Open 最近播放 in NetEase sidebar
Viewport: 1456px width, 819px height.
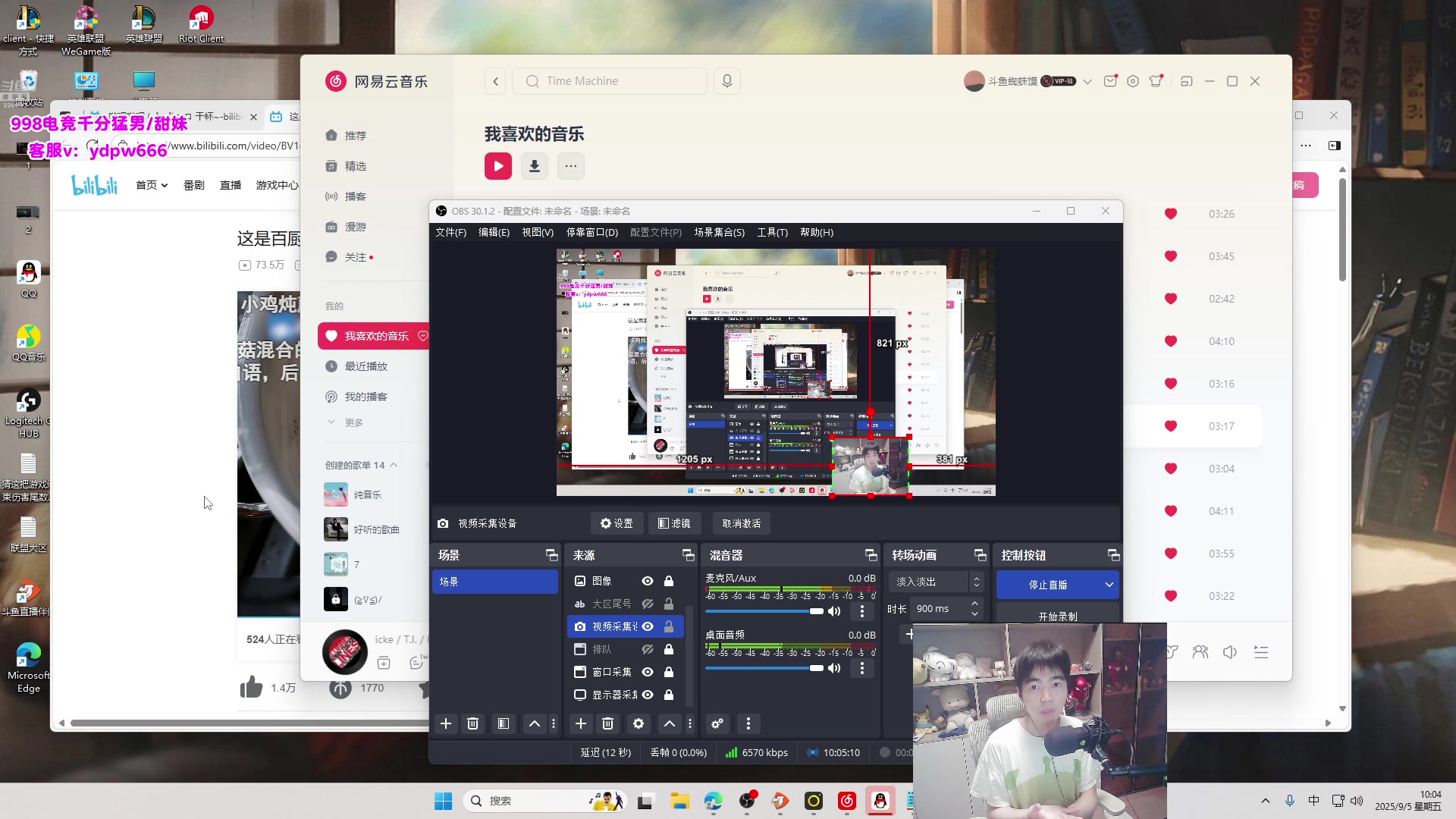[366, 366]
